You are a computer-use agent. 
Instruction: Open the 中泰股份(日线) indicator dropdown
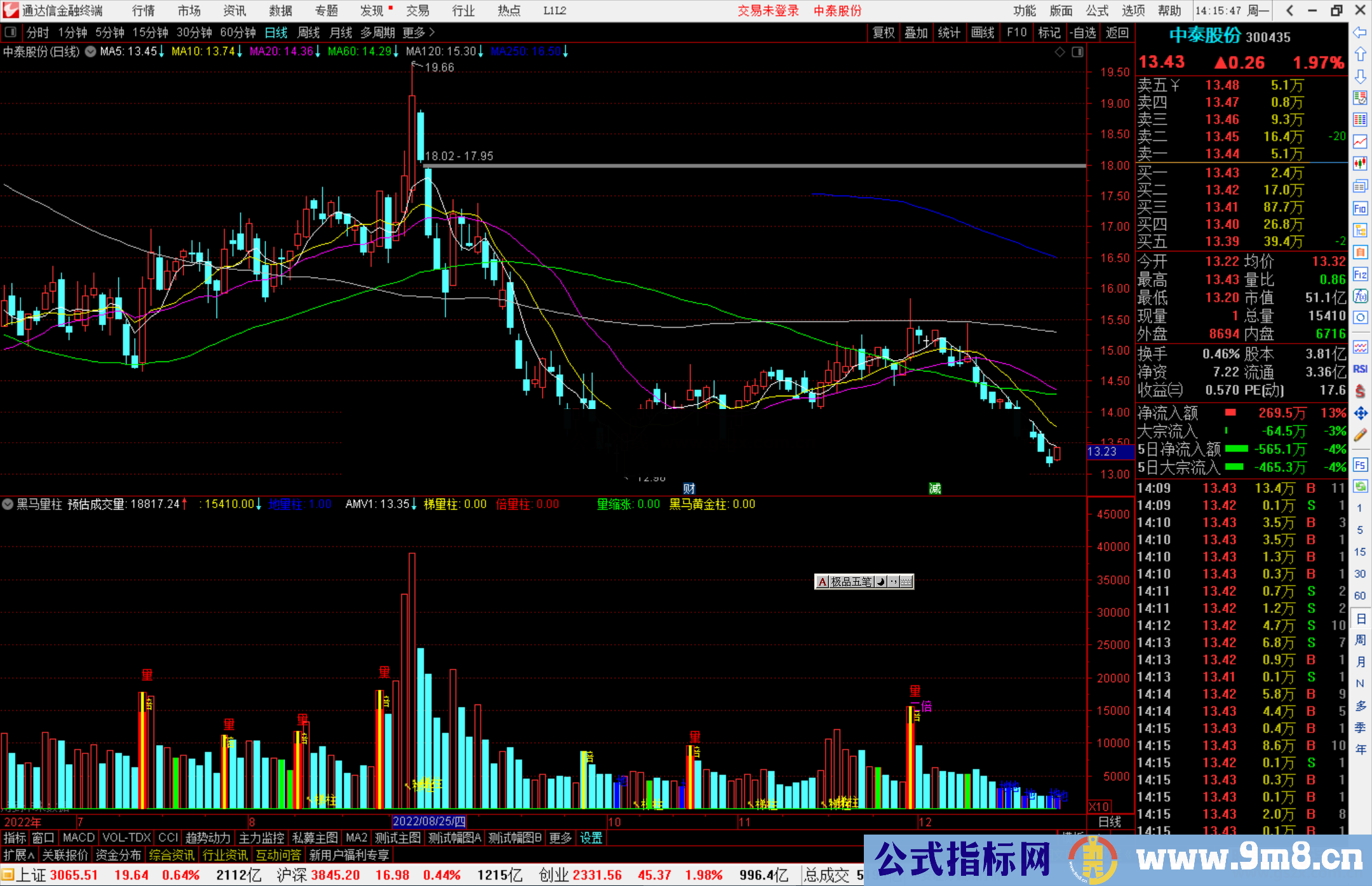point(91,51)
